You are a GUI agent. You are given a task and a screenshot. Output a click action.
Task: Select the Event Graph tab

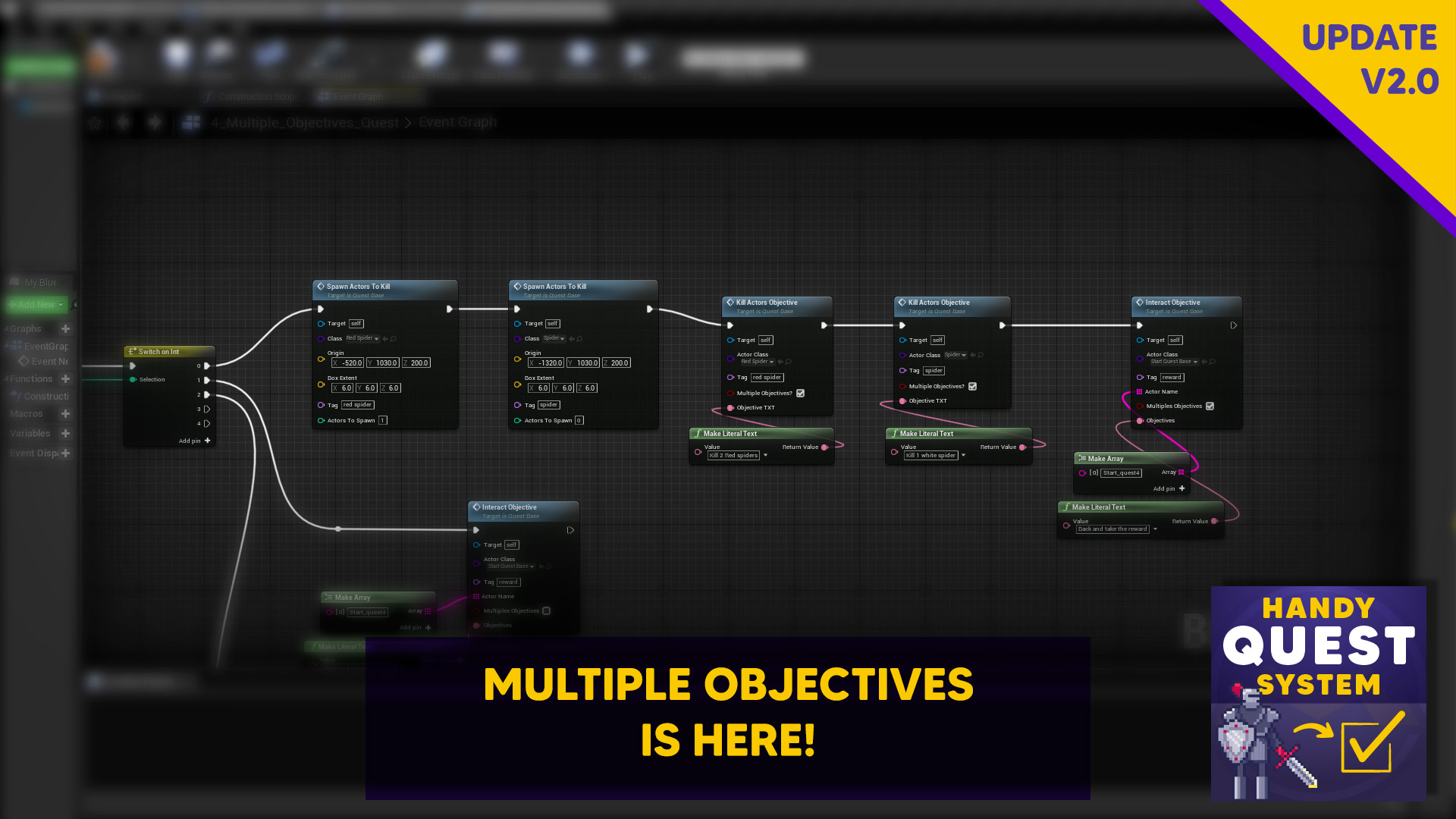pos(357,96)
